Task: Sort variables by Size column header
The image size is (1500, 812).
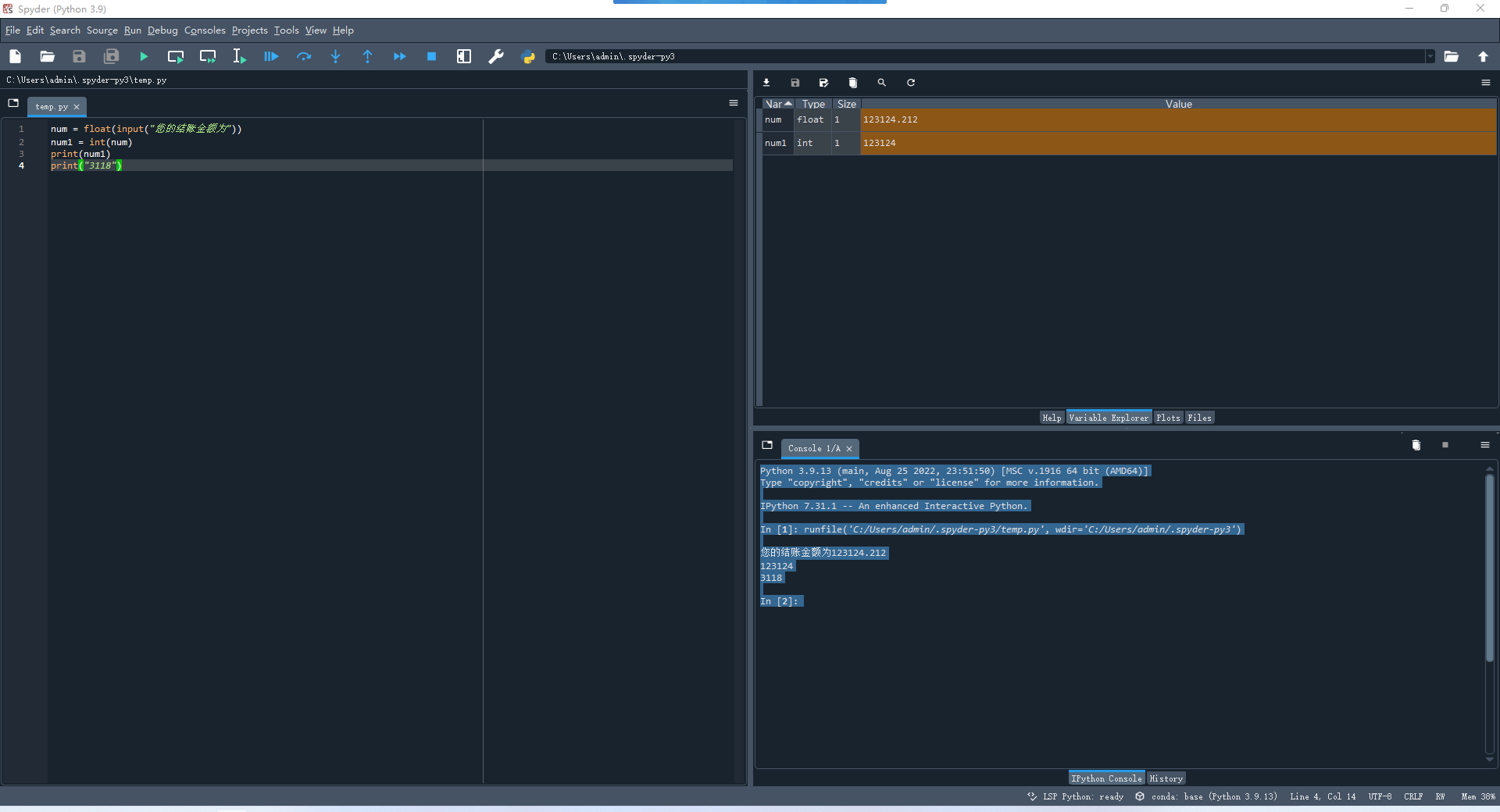Action: click(846, 104)
